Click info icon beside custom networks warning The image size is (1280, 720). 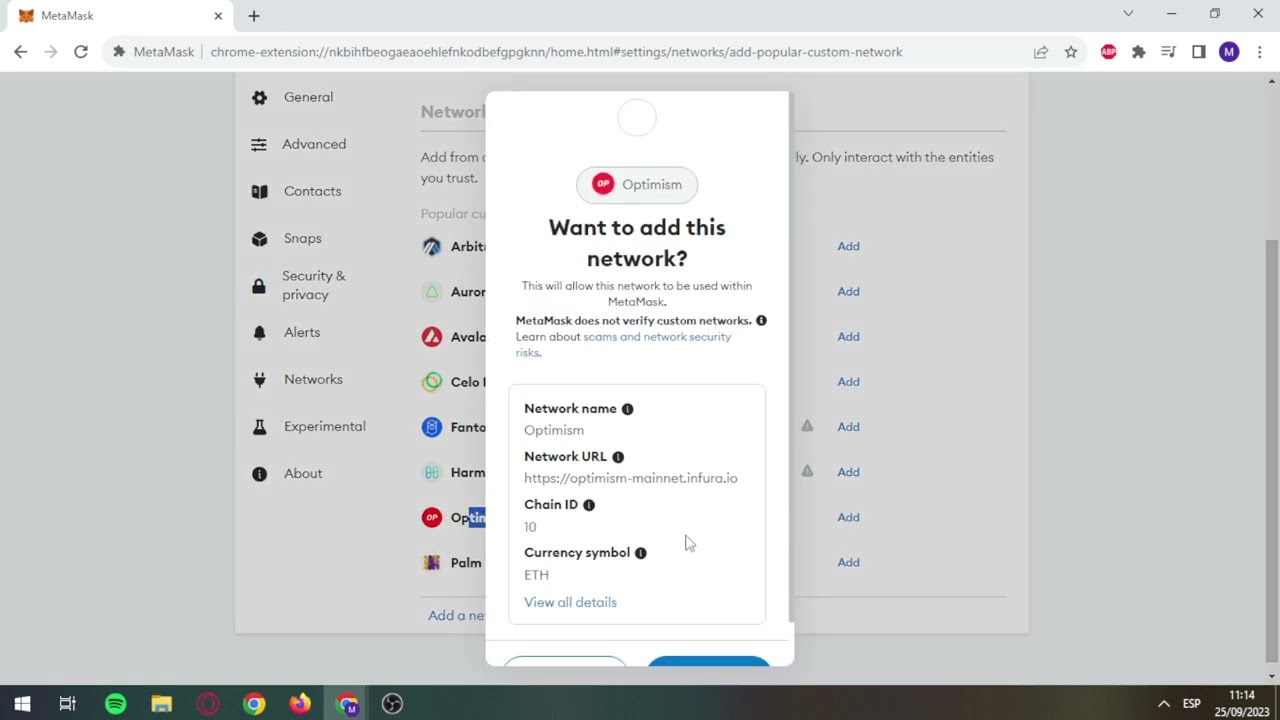(x=761, y=320)
